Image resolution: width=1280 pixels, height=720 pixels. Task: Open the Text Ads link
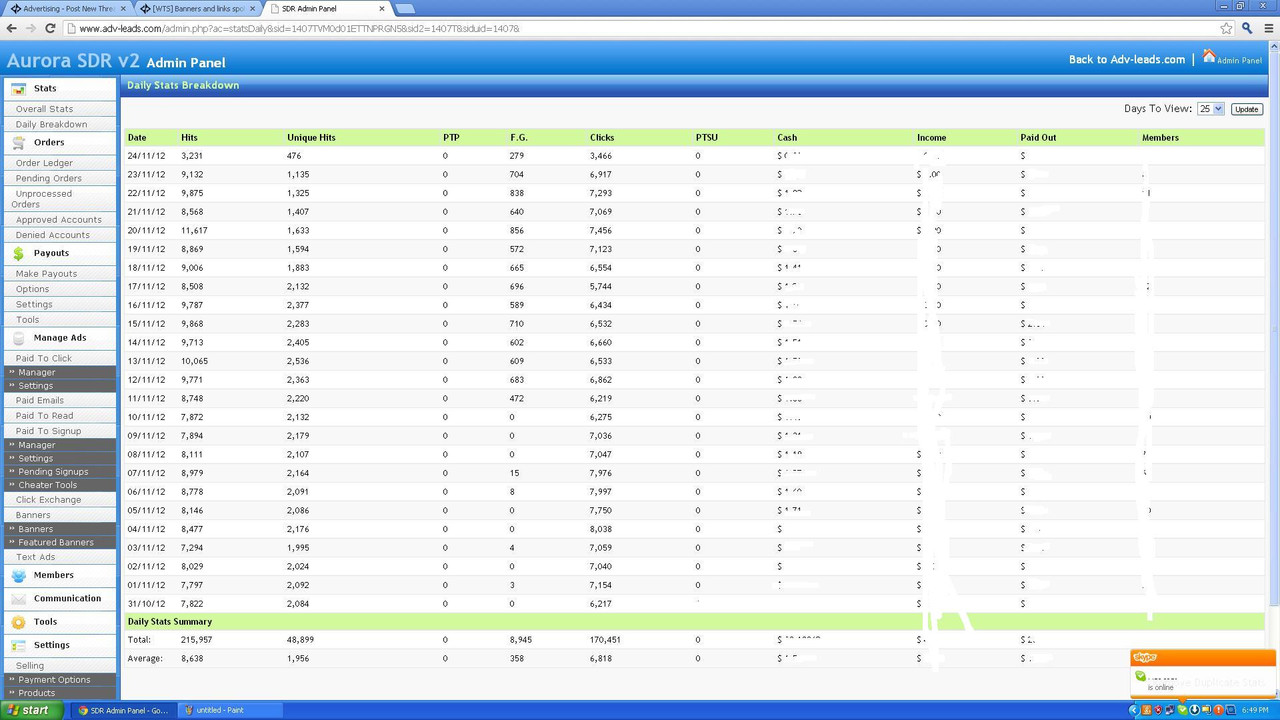(35, 558)
